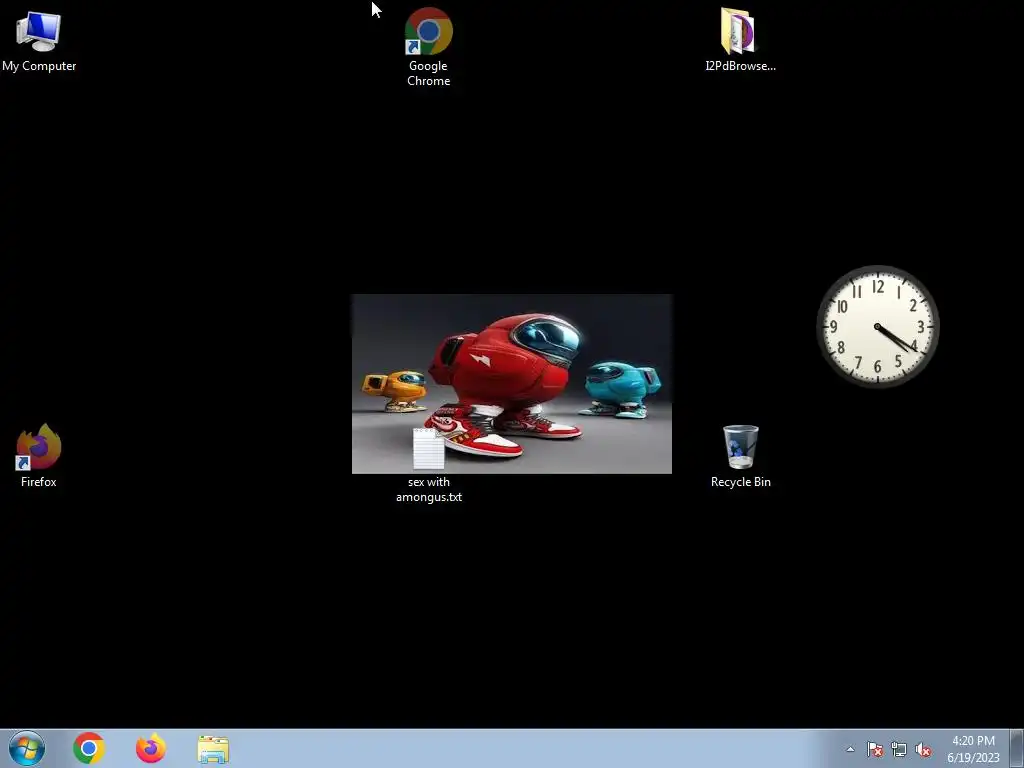The width and height of the screenshot is (1024, 768).
Task: Click the 'I2PdBrowse...' label text
Action: pos(741,66)
